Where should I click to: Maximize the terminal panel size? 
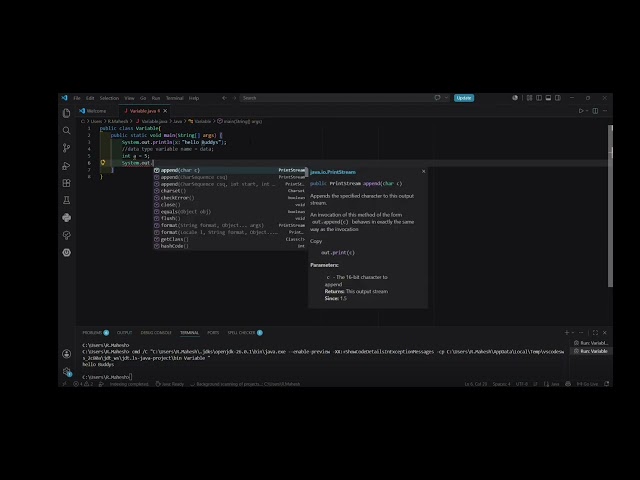[595, 333]
